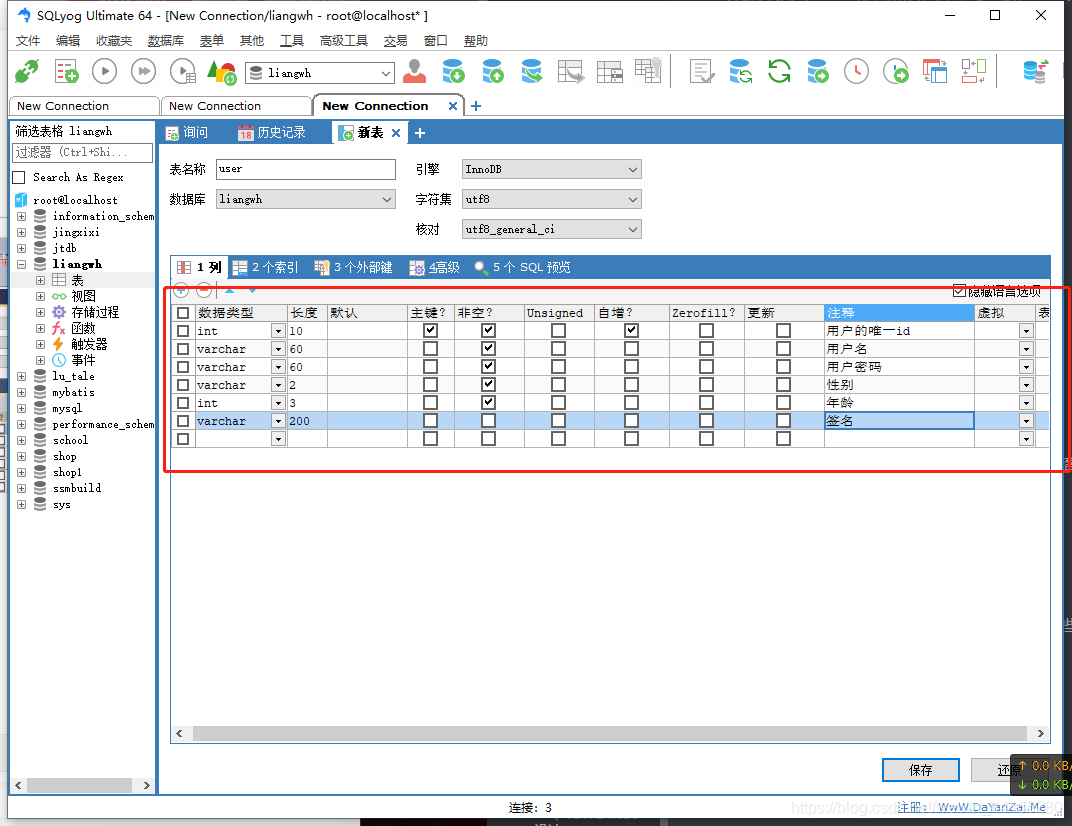This screenshot has width=1072, height=826.
Task: Add a new connection tab with plus
Action: pyautogui.click(x=476, y=106)
